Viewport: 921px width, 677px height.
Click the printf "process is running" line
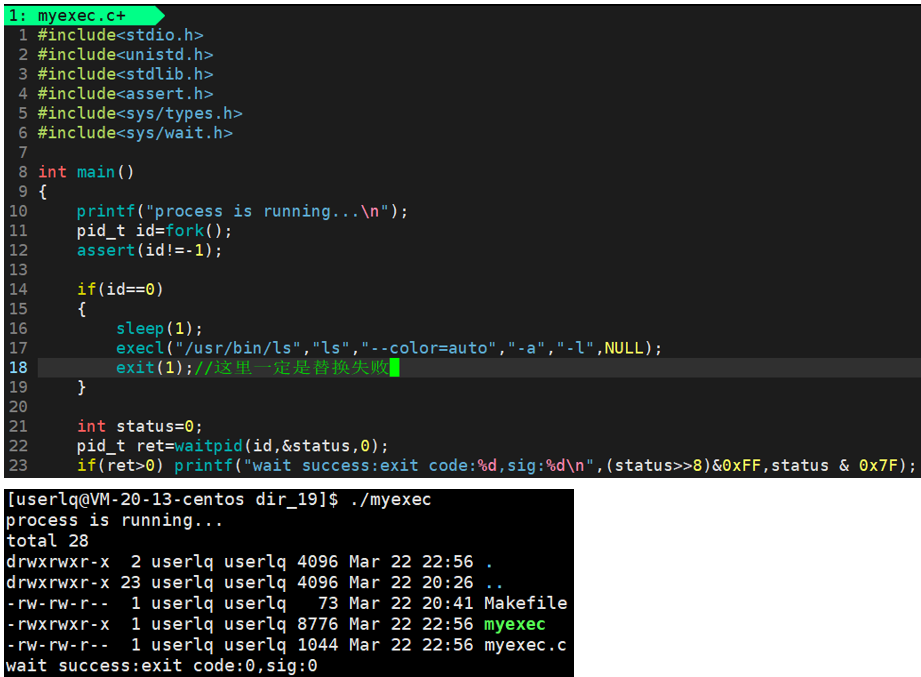(242, 211)
